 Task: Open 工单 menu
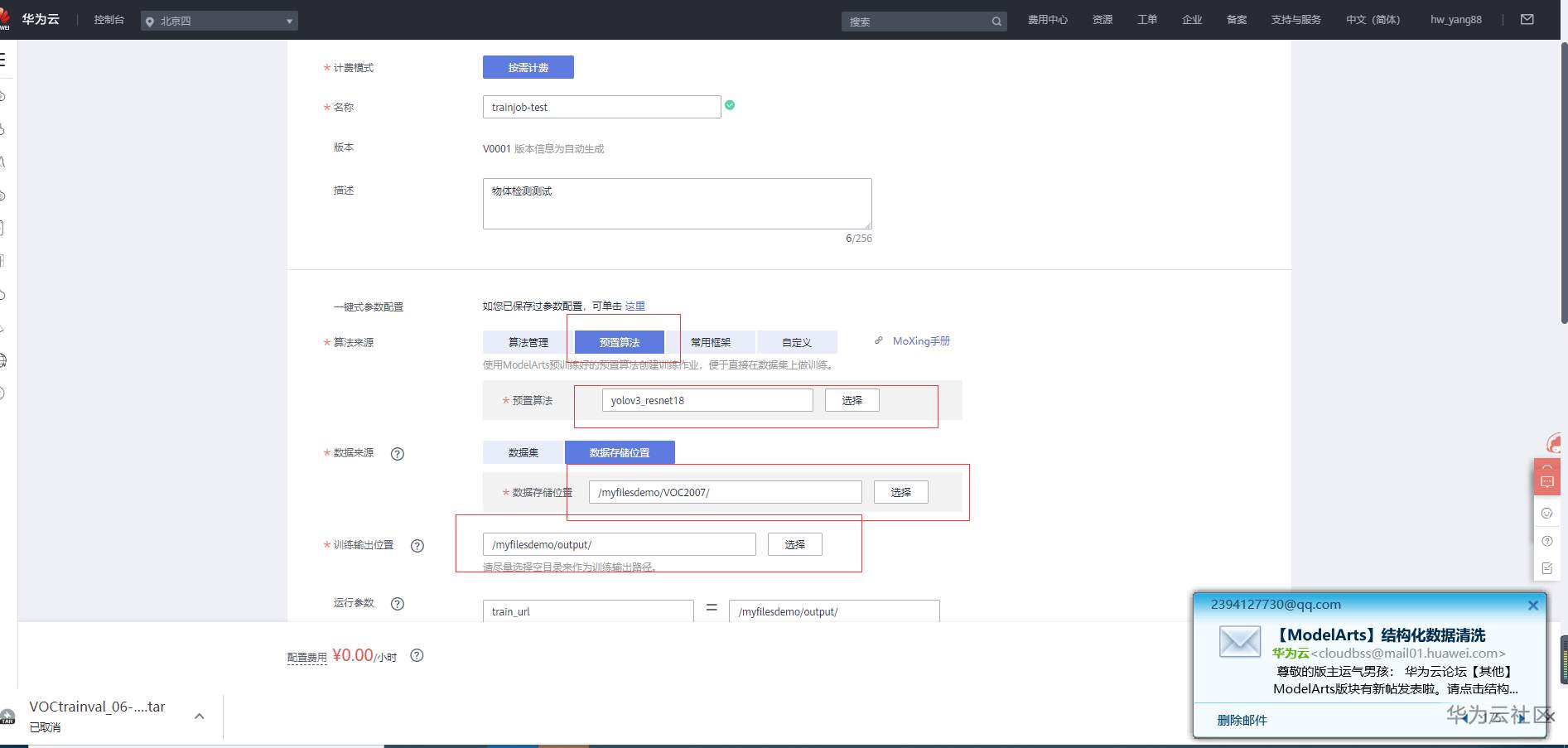[x=1147, y=20]
